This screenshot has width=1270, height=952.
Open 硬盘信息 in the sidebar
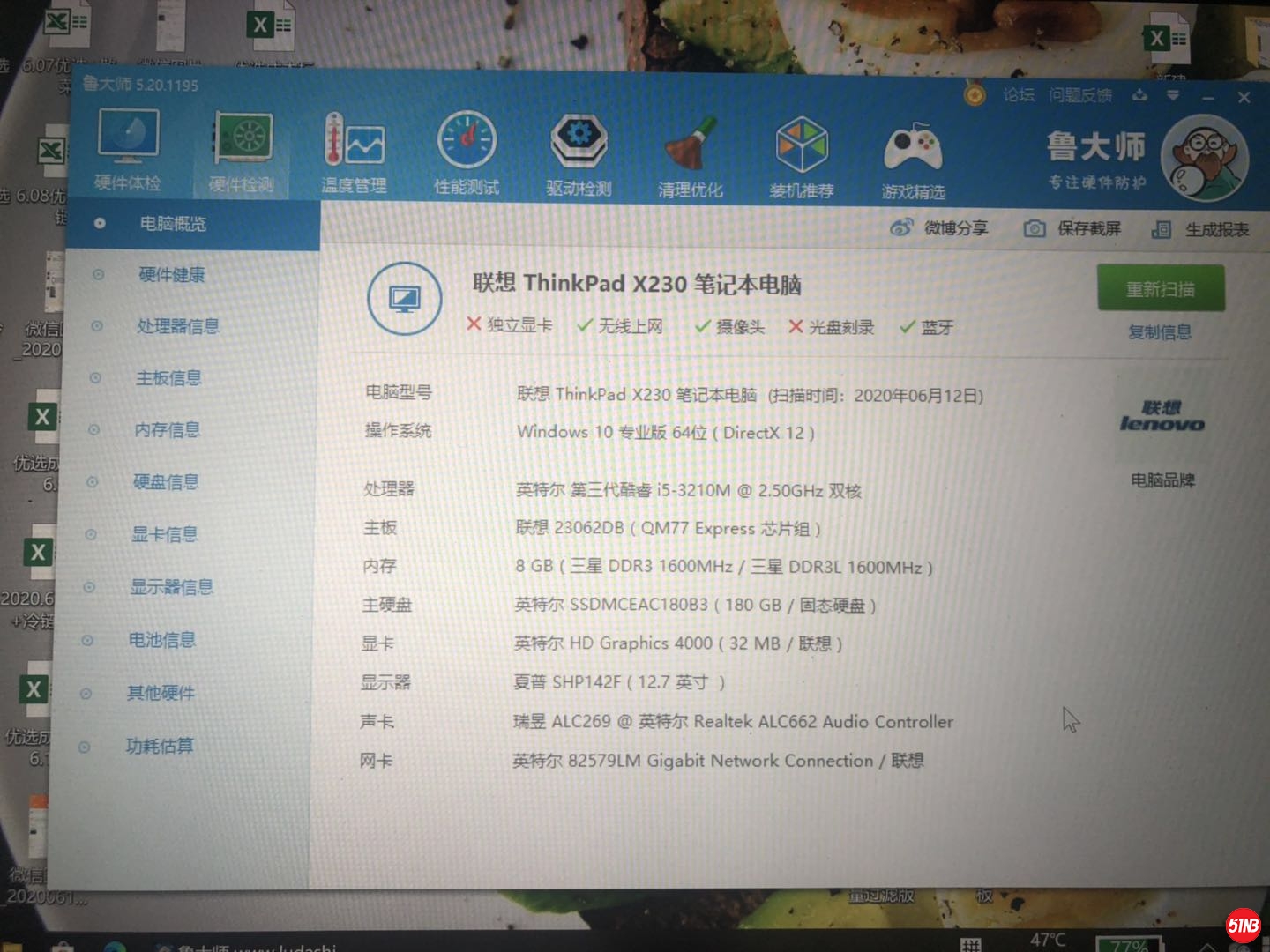point(166,482)
